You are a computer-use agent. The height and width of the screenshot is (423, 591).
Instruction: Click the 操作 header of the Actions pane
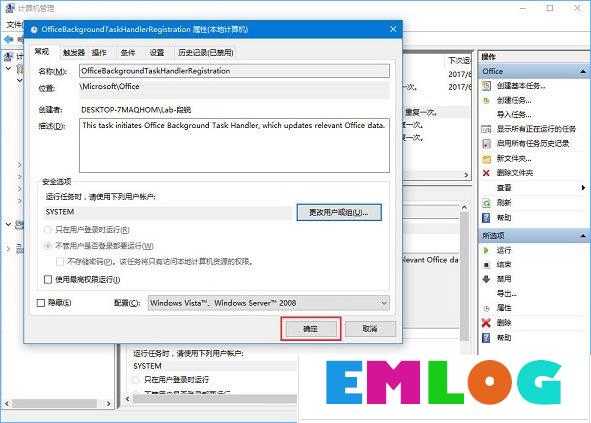point(488,57)
